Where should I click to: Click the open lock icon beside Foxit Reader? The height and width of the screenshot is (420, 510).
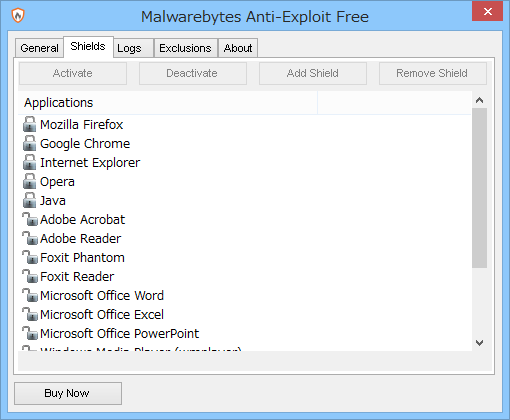click(x=30, y=276)
